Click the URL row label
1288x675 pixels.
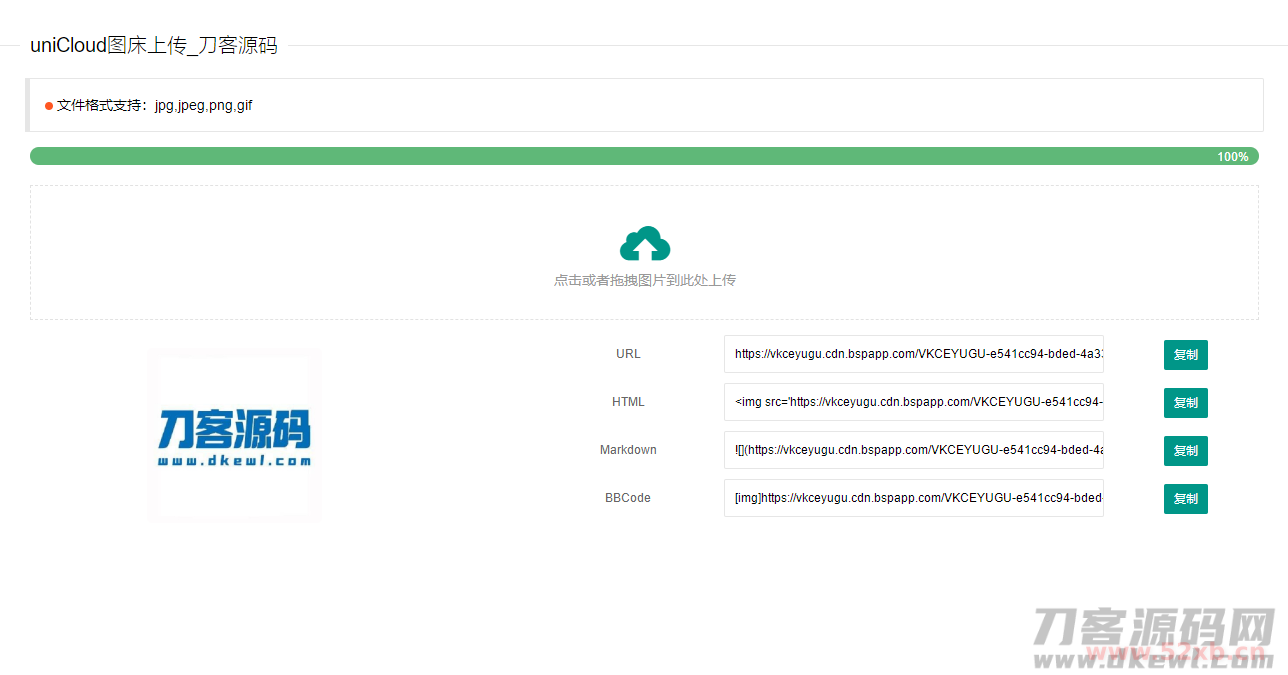pyautogui.click(x=628, y=353)
